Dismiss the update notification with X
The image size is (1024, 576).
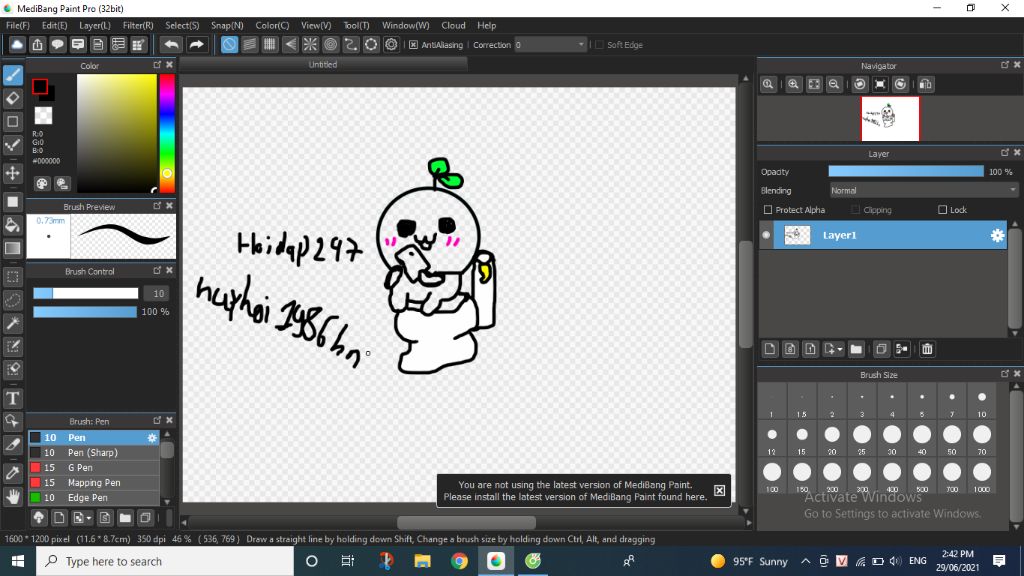tap(719, 490)
